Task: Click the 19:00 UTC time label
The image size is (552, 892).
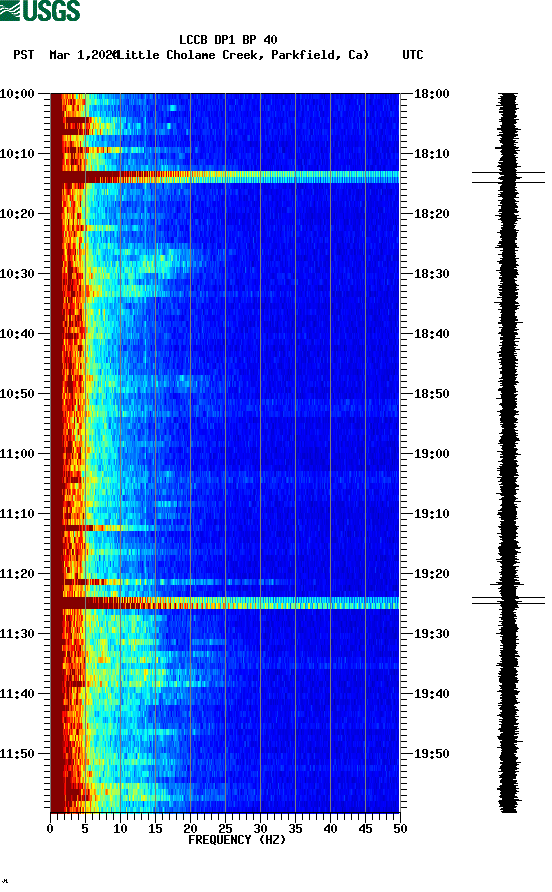Action: click(x=432, y=454)
